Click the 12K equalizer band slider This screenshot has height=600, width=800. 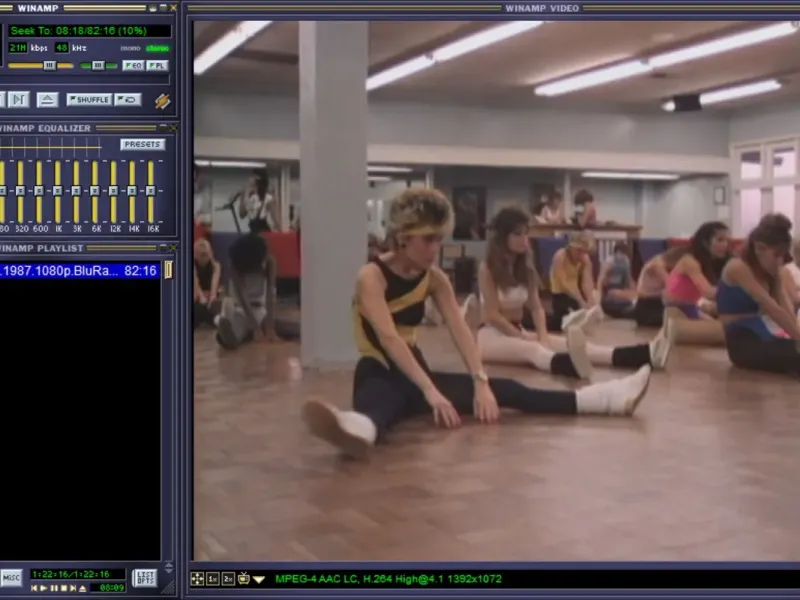(113, 191)
